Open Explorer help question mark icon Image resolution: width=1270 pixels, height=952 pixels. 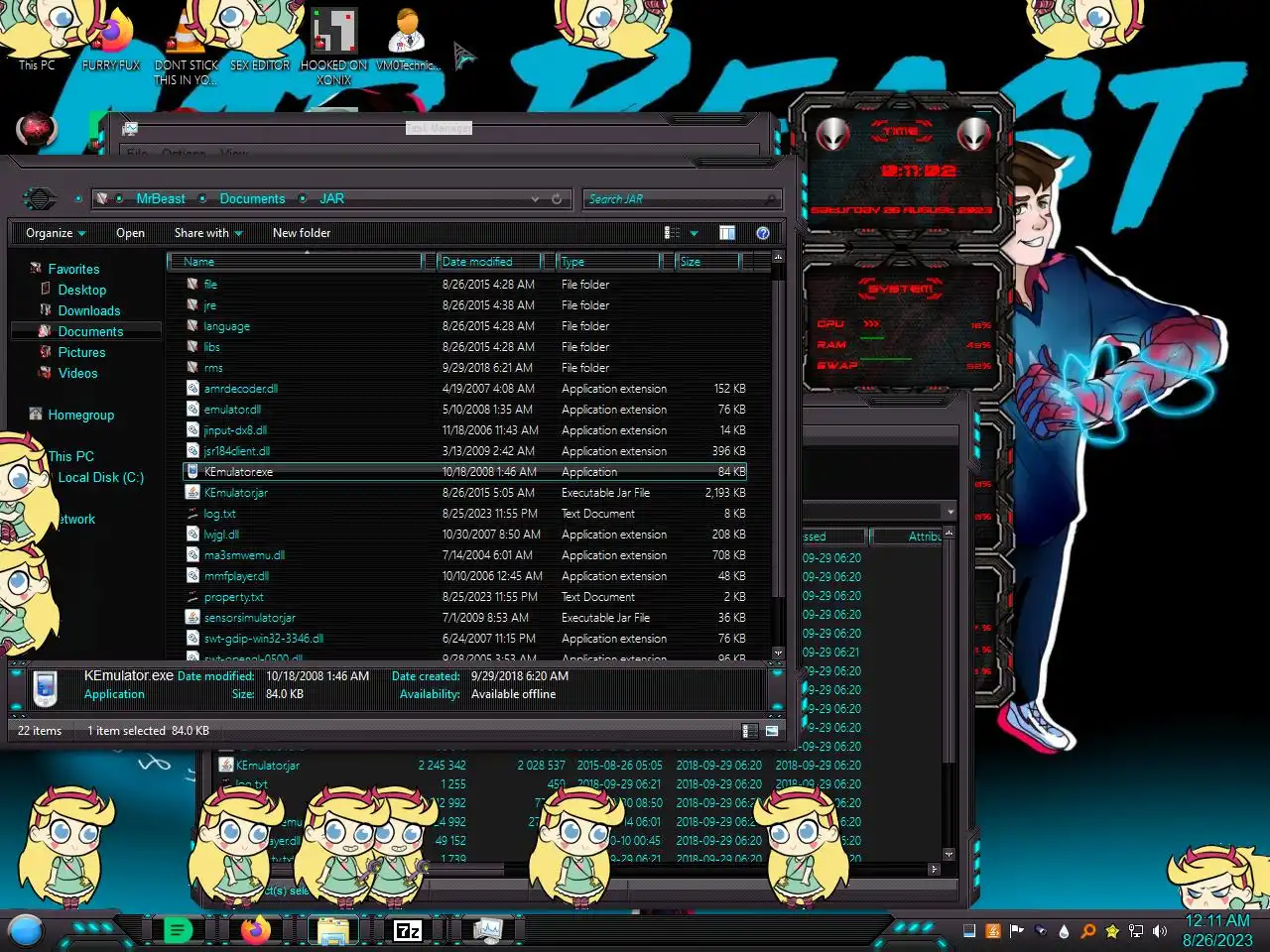pyautogui.click(x=763, y=232)
